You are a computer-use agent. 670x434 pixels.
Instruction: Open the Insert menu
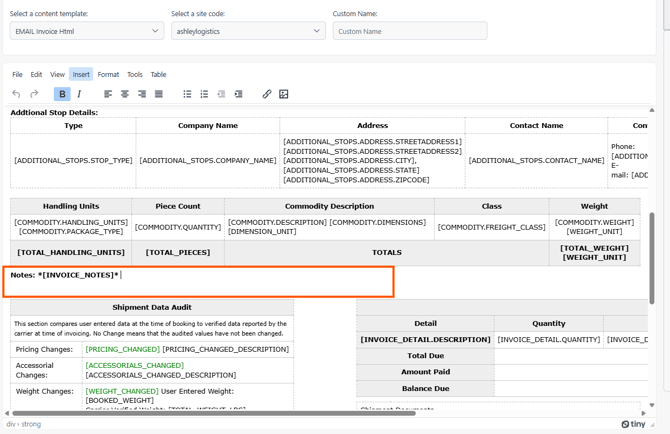point(81,74)
